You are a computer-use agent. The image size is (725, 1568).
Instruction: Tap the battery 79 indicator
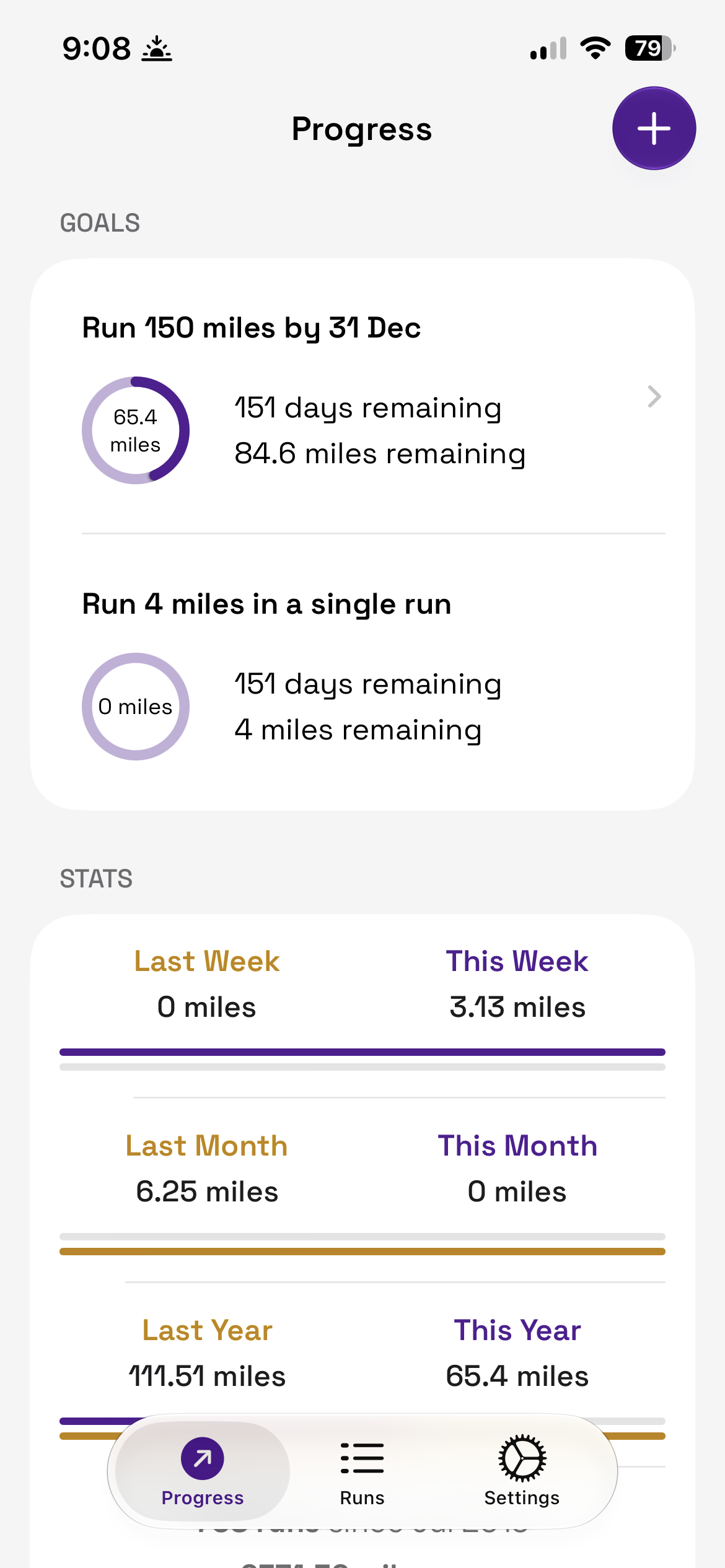649,48
